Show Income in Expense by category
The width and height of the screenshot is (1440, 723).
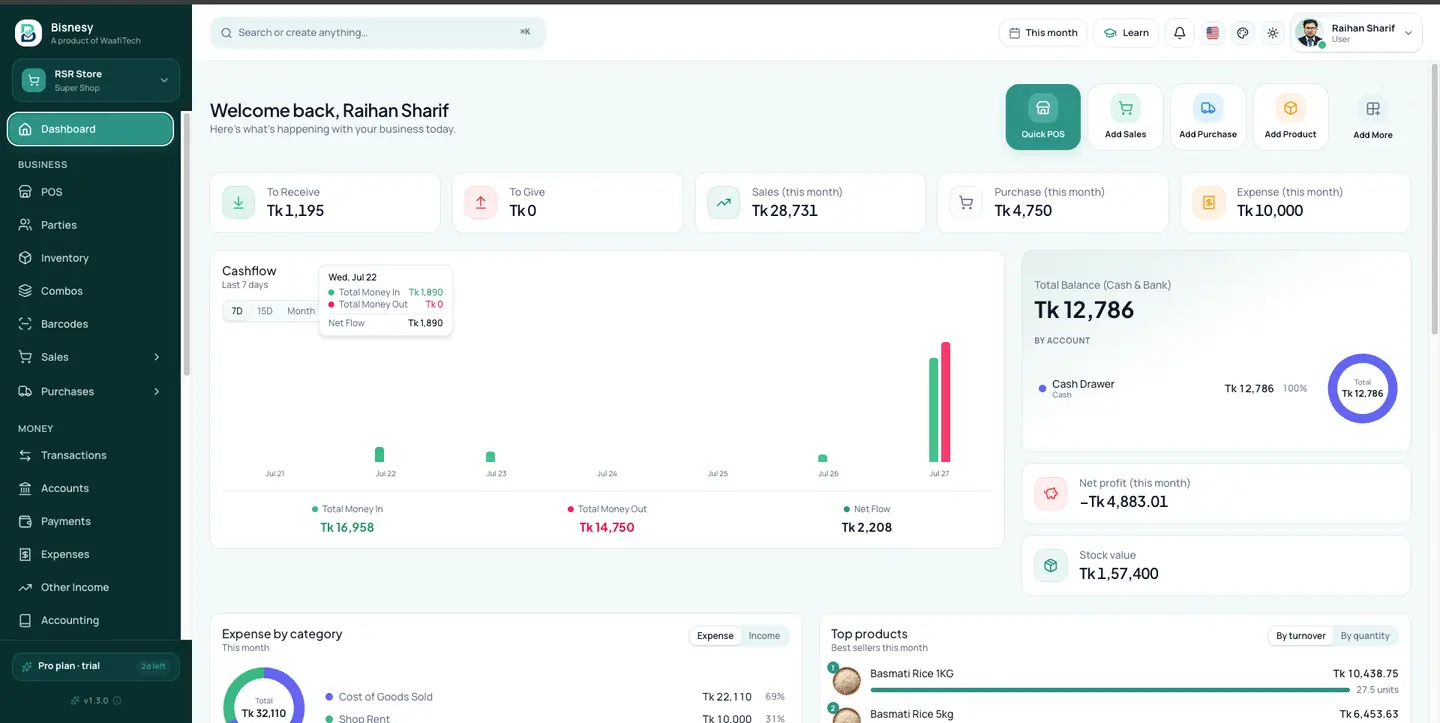click(x=764, y=636)
